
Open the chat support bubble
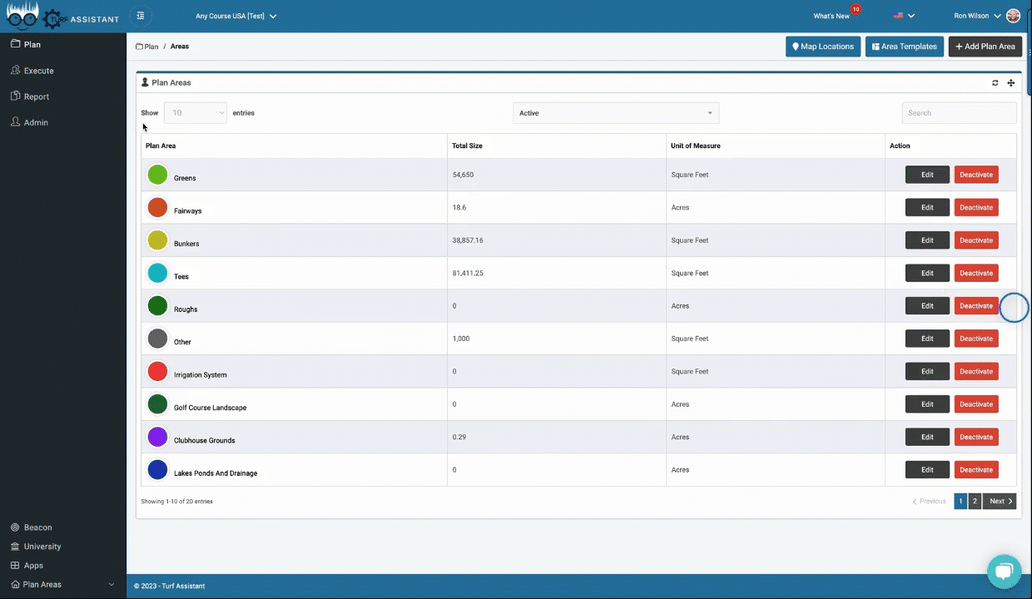click(x=1003, y=570)
